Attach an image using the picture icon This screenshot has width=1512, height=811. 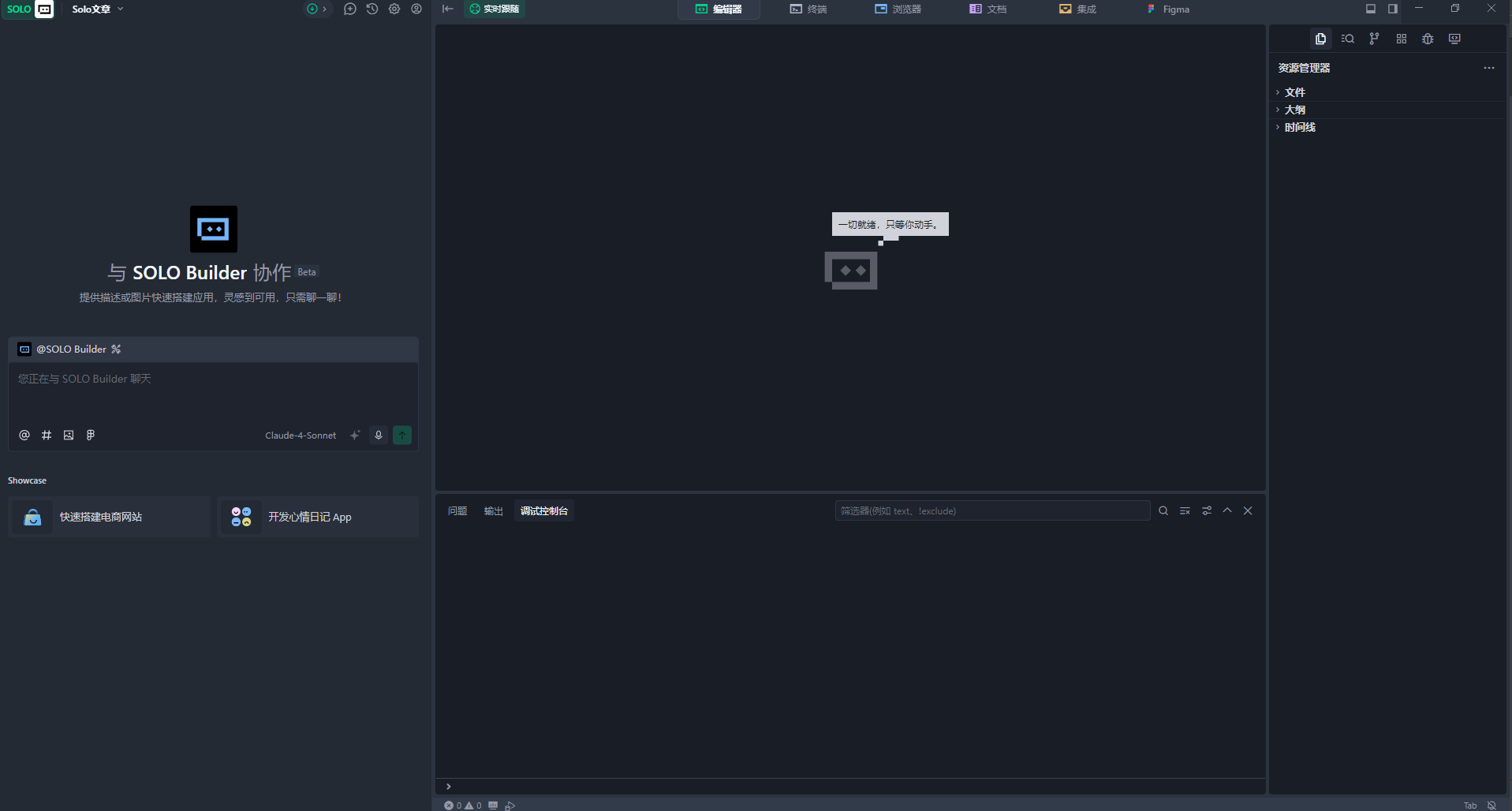tap(69, 435)
